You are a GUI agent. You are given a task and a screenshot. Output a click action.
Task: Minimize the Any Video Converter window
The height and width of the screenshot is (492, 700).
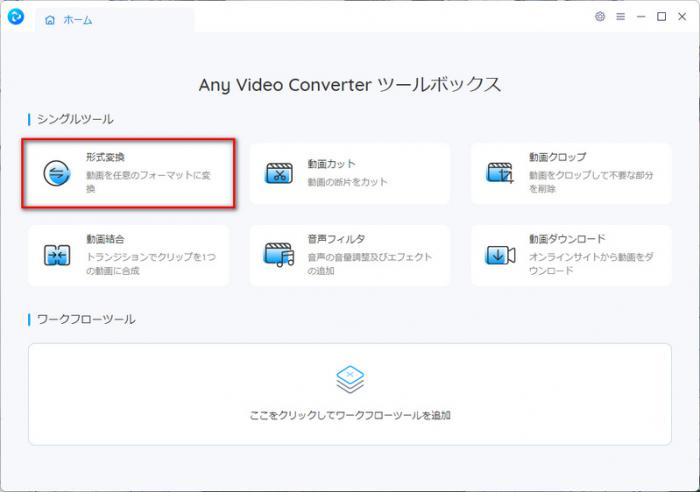(641, 17)
